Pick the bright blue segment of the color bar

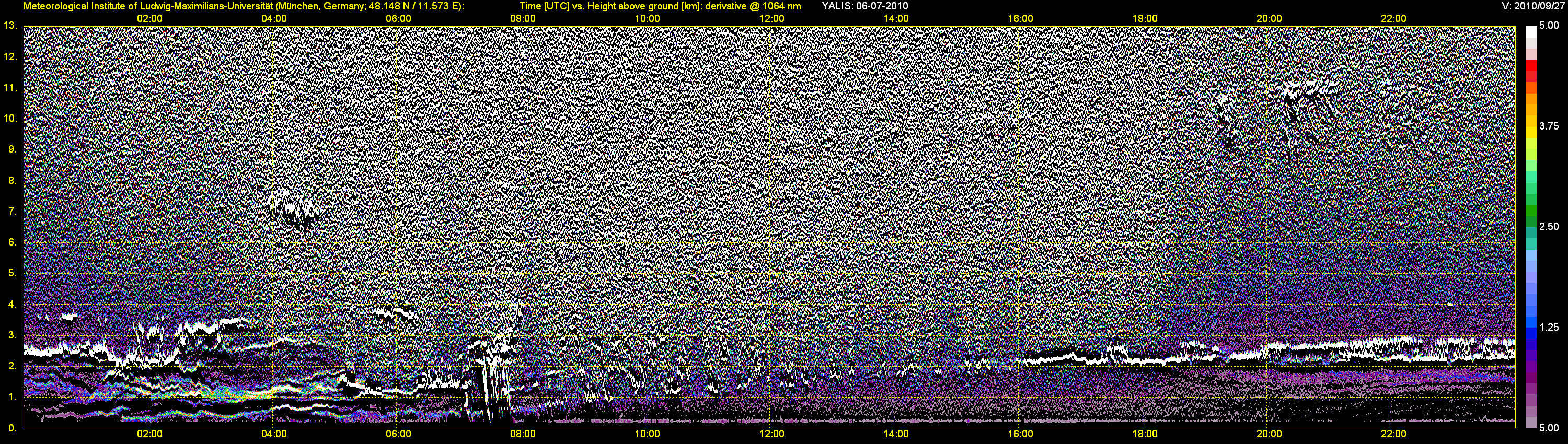click(x=1531, y=322)
